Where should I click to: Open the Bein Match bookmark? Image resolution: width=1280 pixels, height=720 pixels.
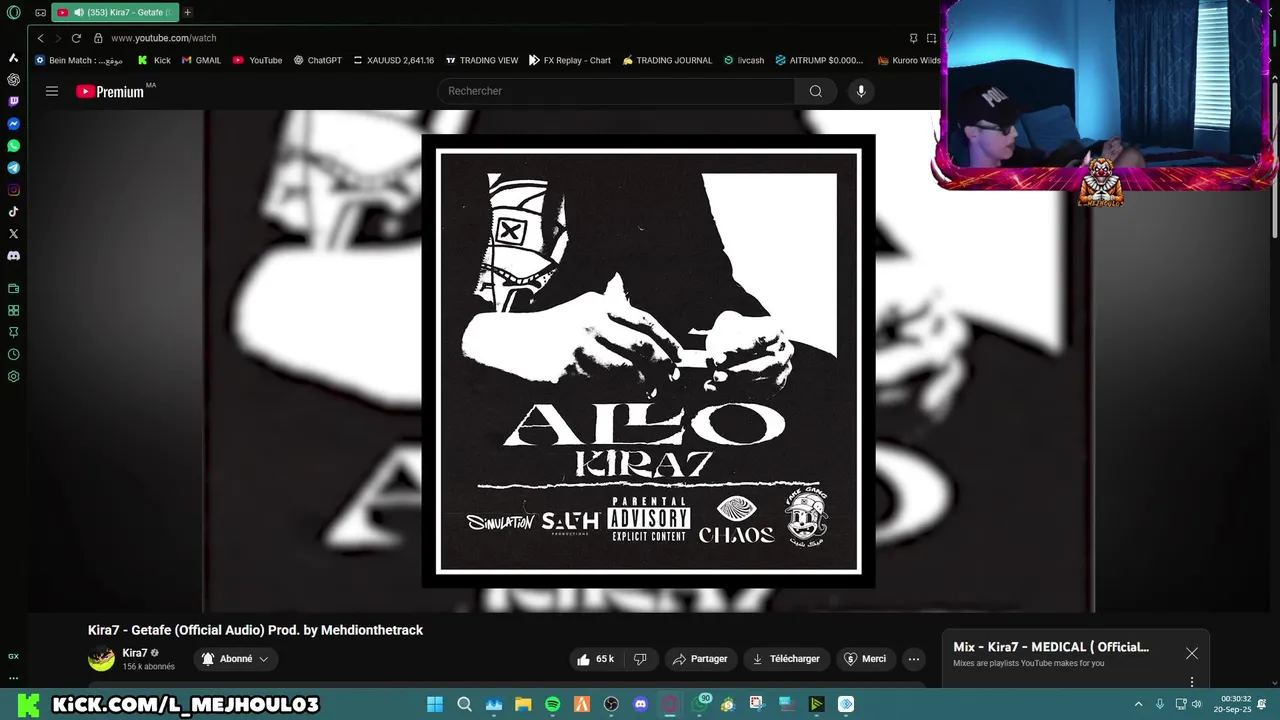79,60
